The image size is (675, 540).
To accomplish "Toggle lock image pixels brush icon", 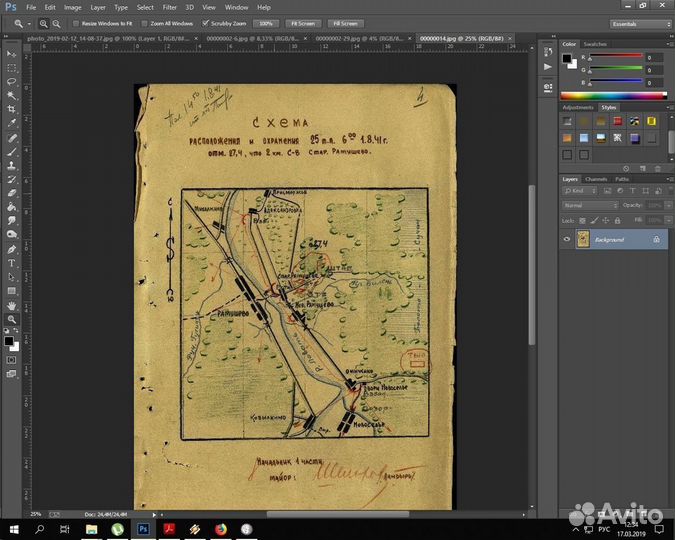I will pos(594,220).
